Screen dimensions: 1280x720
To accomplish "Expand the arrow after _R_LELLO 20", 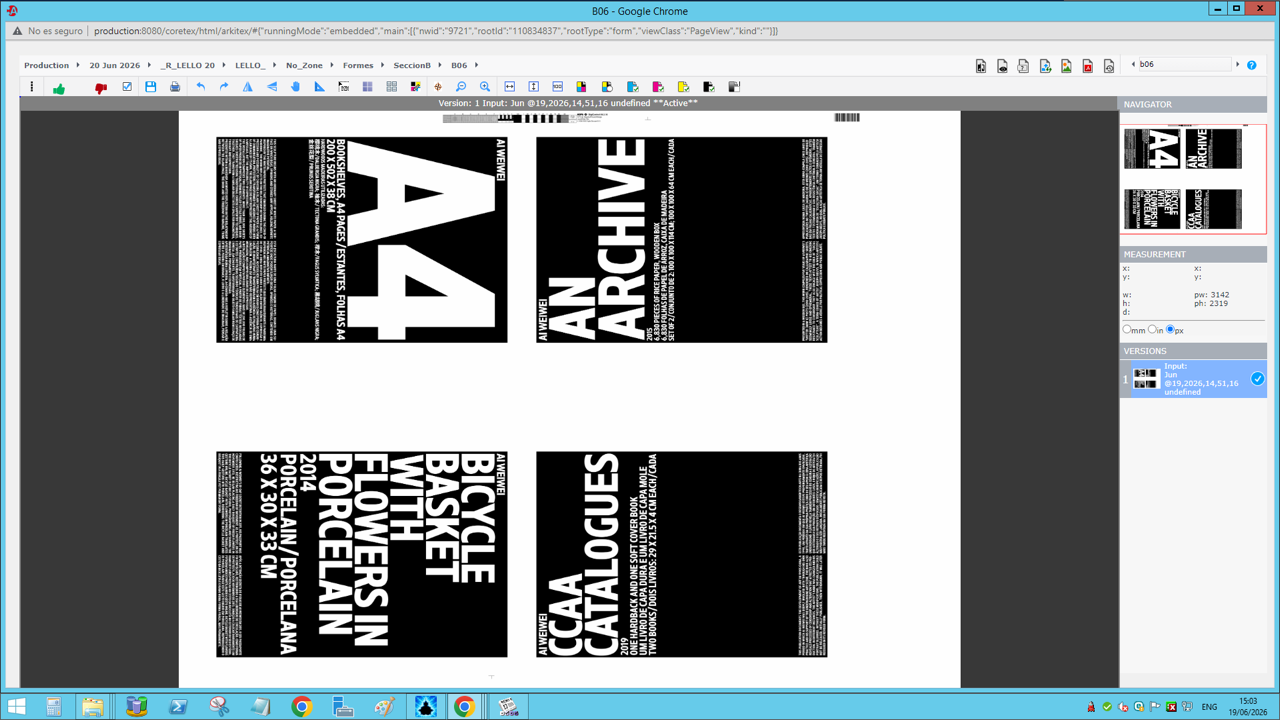I will click(x=224, y=66).
